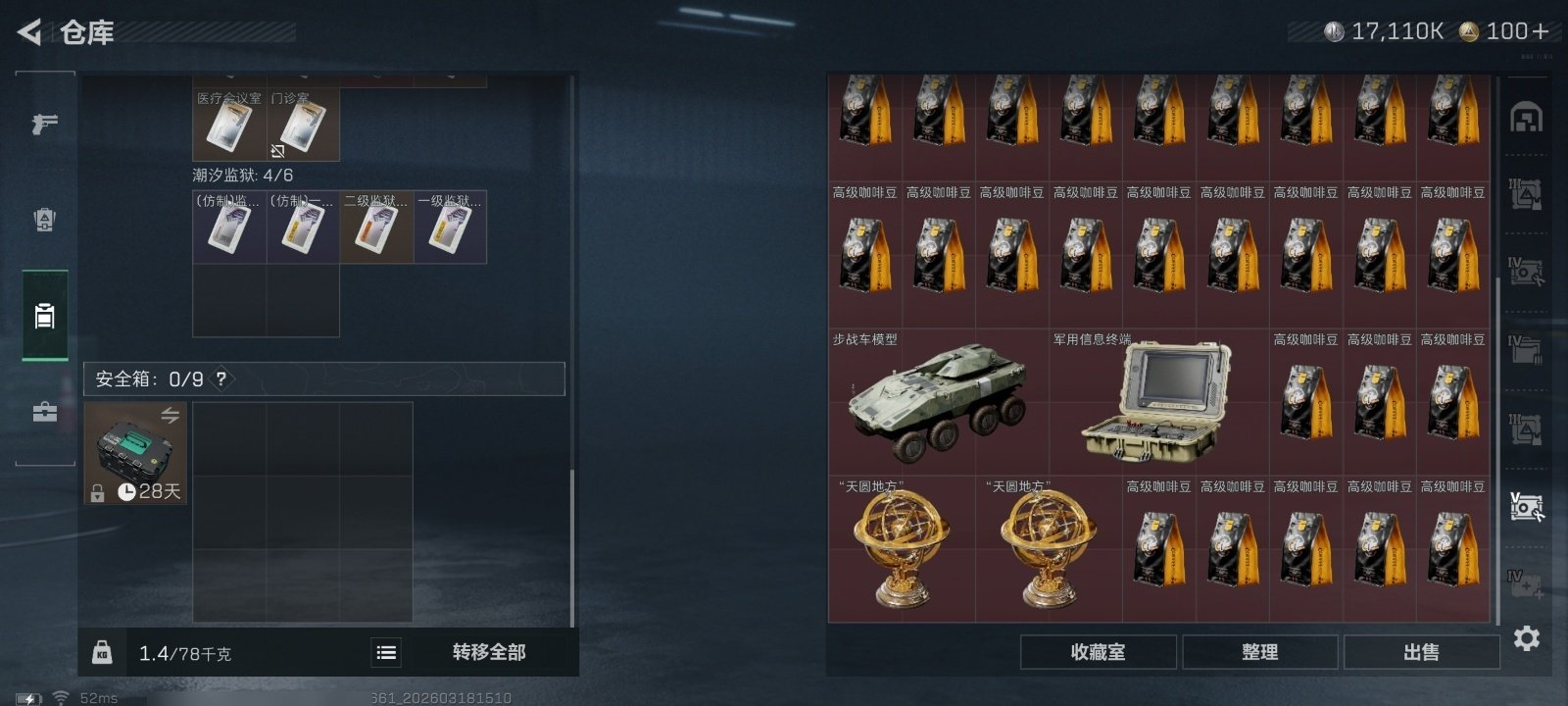Viewport: 1568px width, 706px height.
Task: Open the settings gear in right sidebar
Action: click(1526, 638)
